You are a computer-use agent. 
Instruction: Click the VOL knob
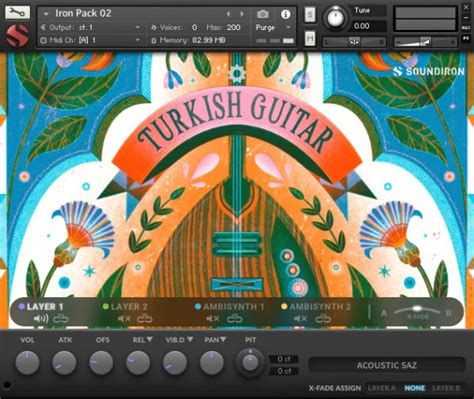click(27, 362)
